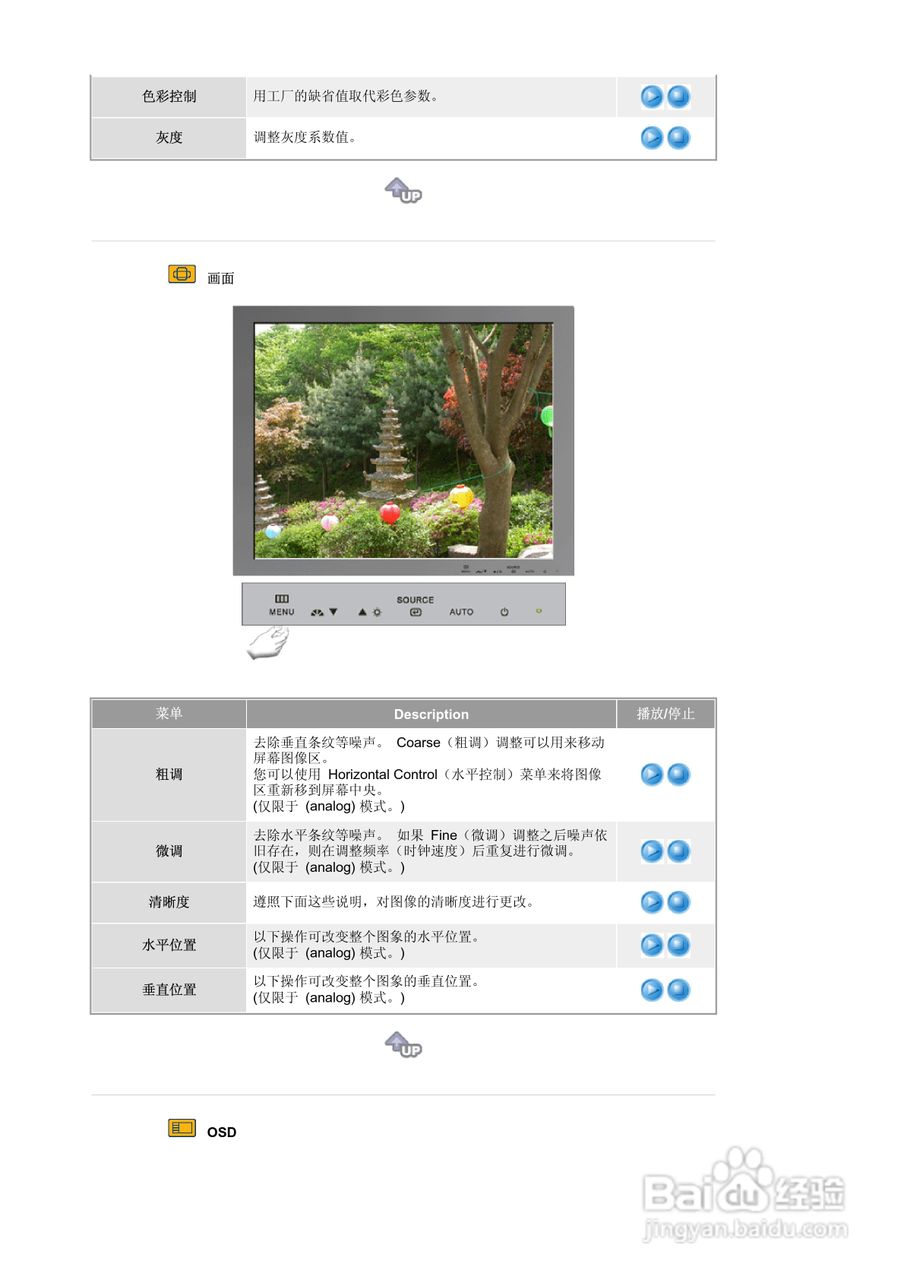Play the 色彩控制 demo animation
Viewport: 904px width, 1280px height.
pos(652,97)
